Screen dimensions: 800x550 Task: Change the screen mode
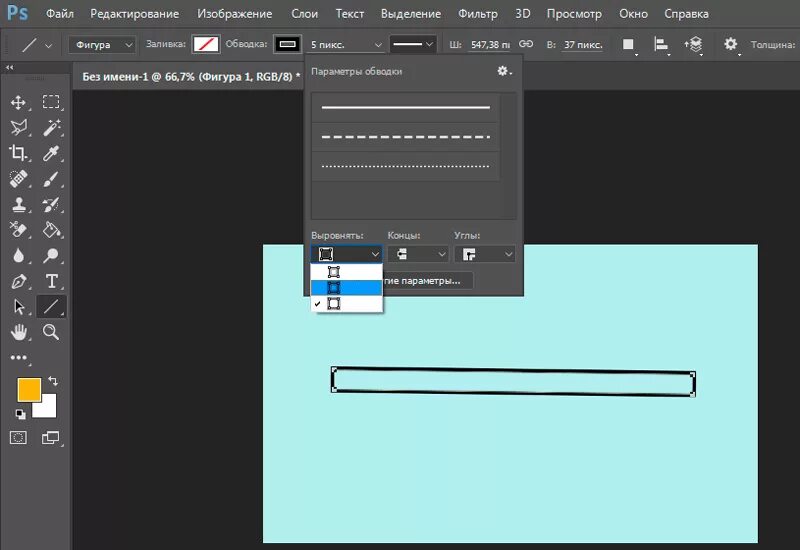(51, 437)
